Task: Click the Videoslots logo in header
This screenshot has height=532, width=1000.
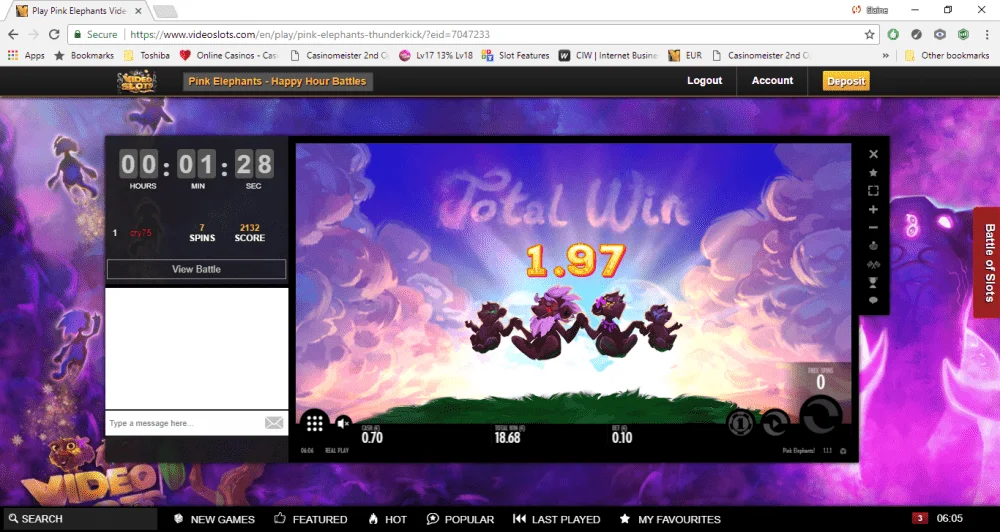Action: tap(136, 81)
